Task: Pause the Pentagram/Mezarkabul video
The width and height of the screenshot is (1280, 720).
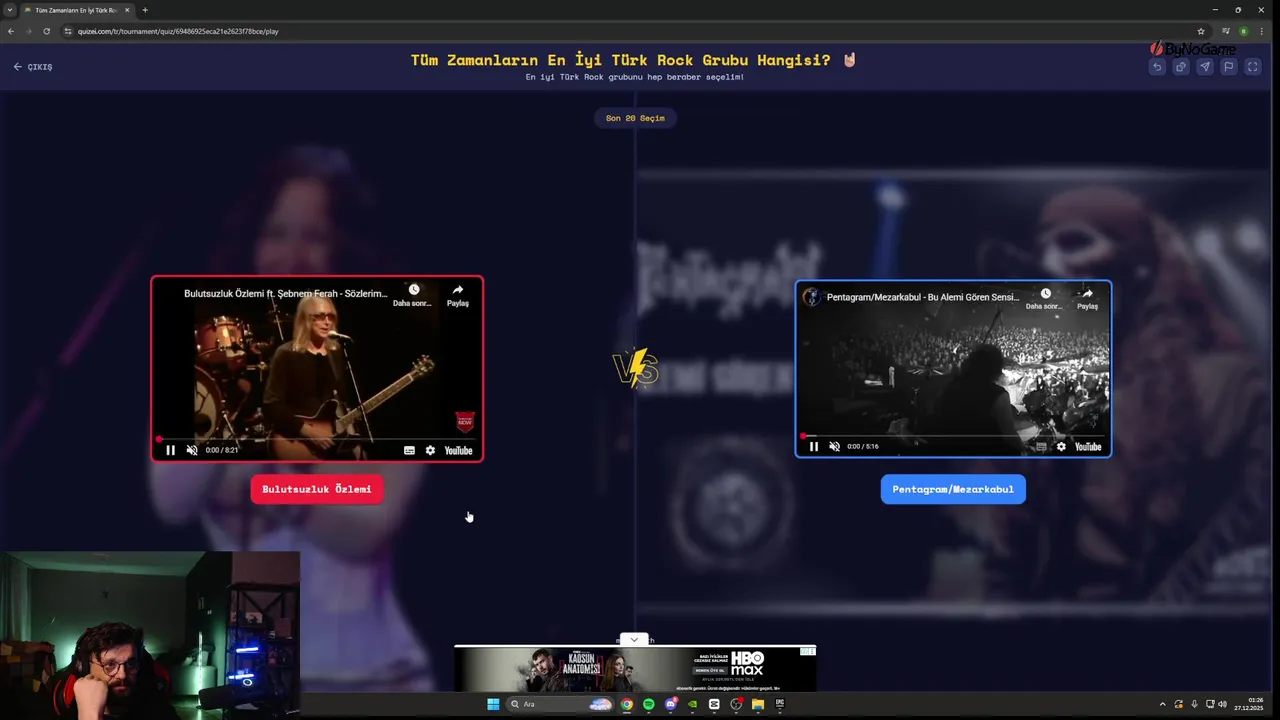Action: click(813, 446)
